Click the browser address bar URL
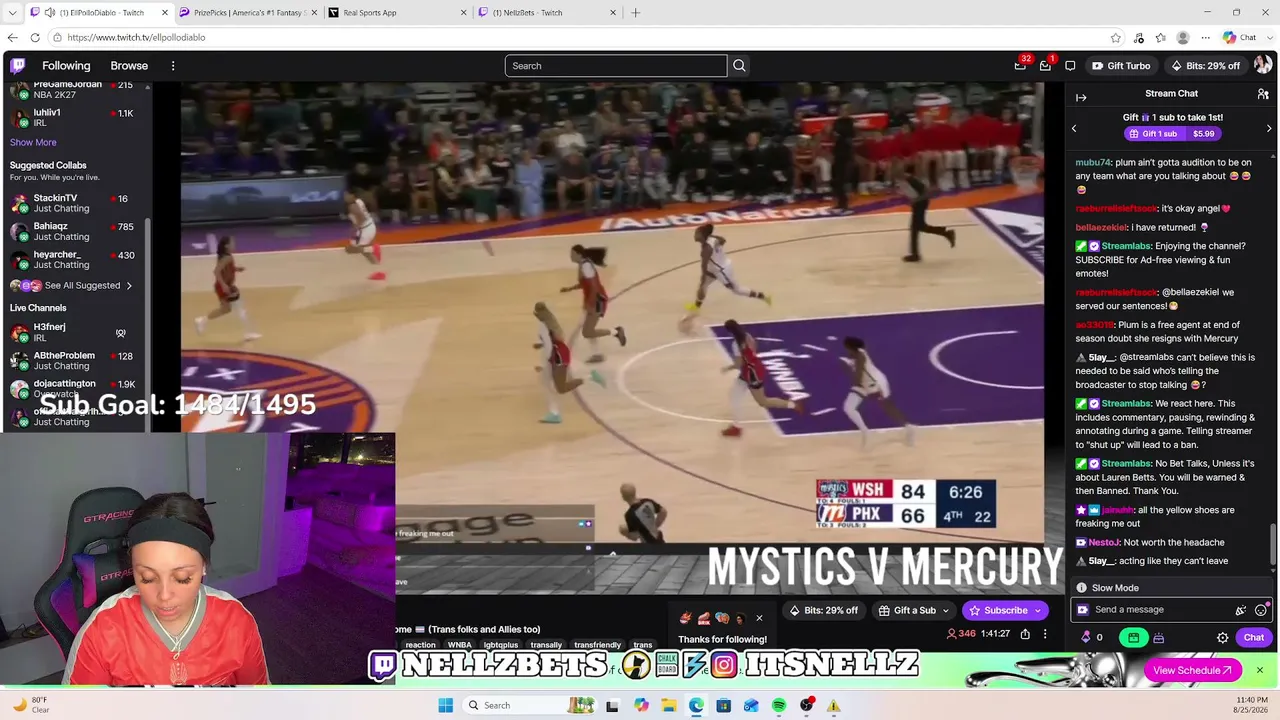Viewport: 1280px width, 720px height. tap(136, 38)
